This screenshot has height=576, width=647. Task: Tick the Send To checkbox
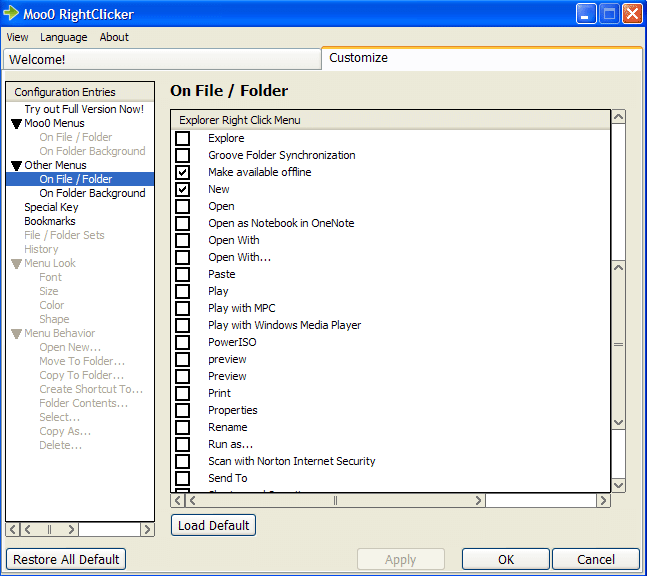click(183, 478)
